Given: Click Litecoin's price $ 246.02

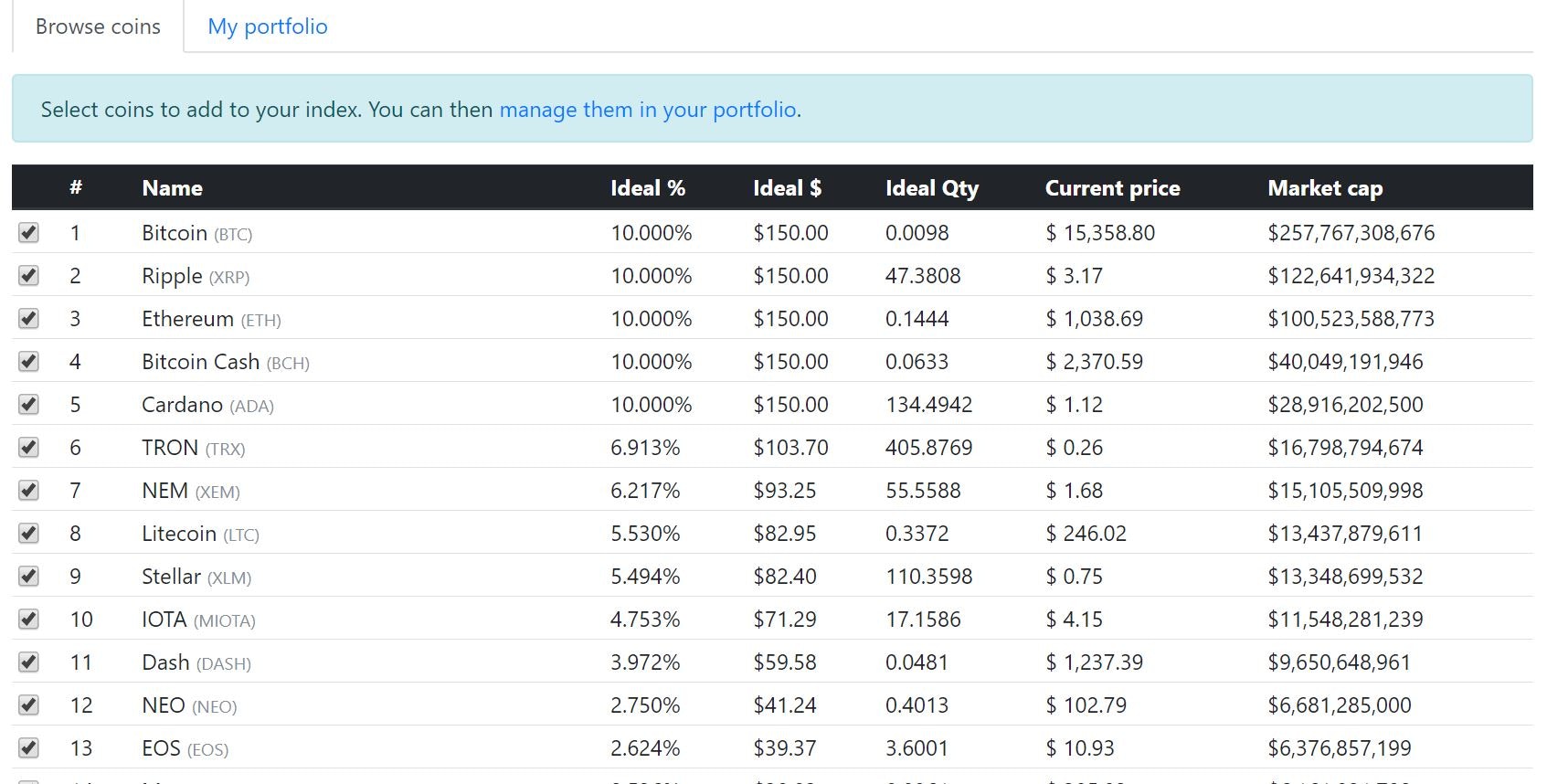Looking at the screenshot, I should (1086, 534).
